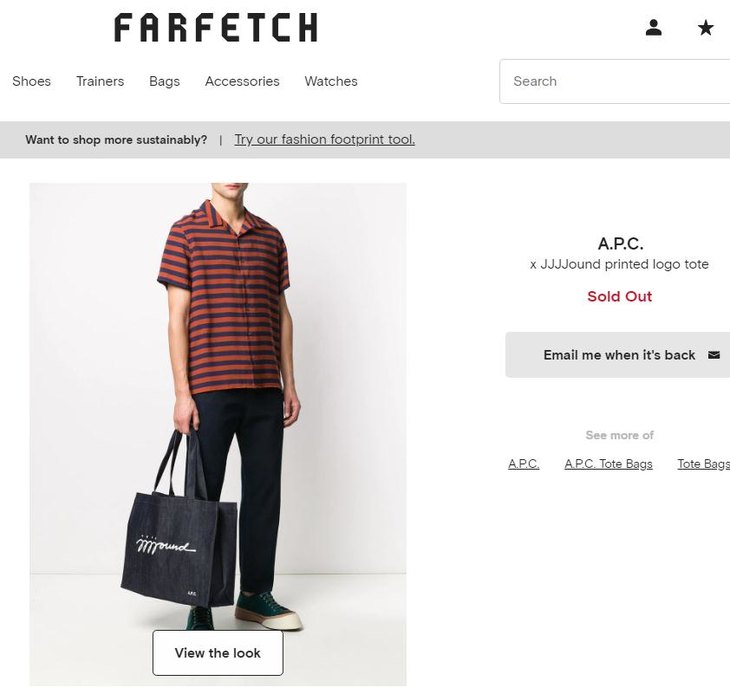Screen dimensions: 730x694
Task: Open the Shoes menu
Action: [32, 81]
